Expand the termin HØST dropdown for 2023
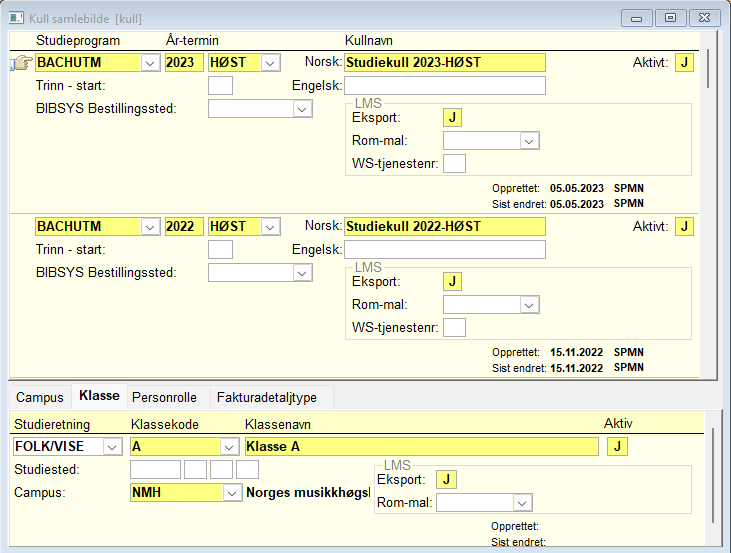Screen dimensions: 731x553 click(x=270, y=63)
